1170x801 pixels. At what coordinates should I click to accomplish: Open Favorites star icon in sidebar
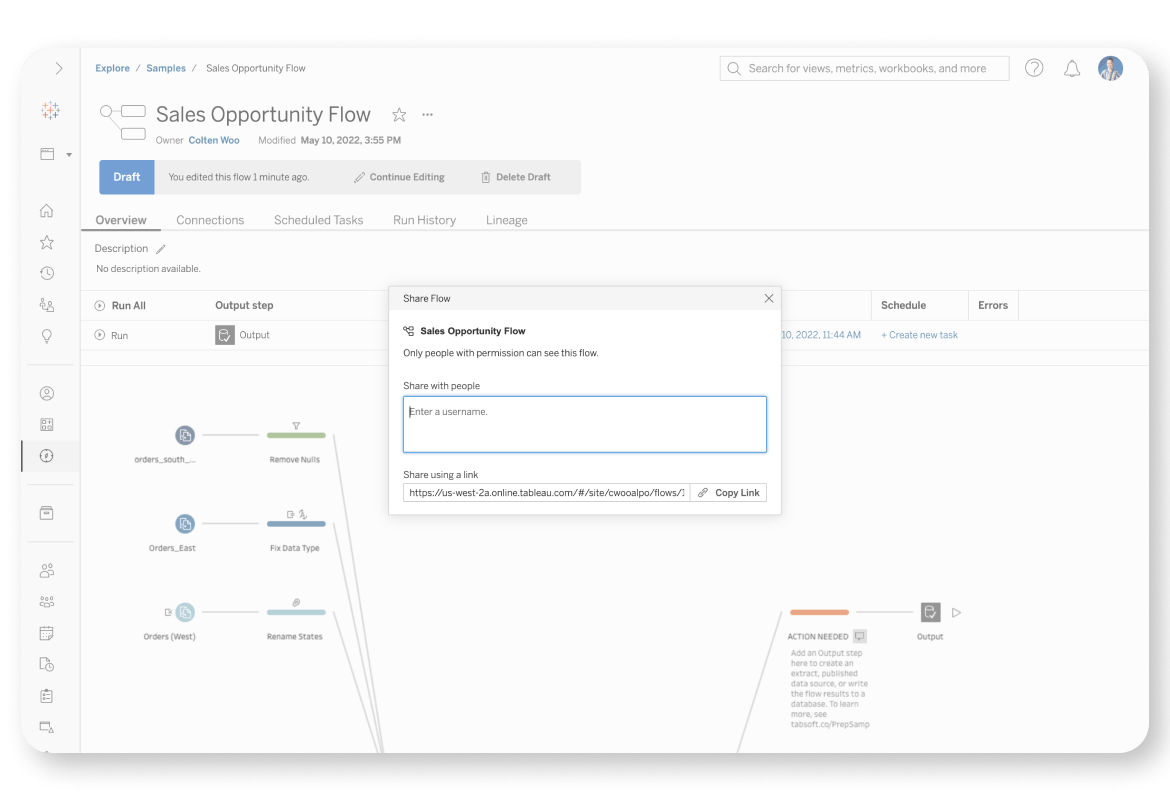46,243
